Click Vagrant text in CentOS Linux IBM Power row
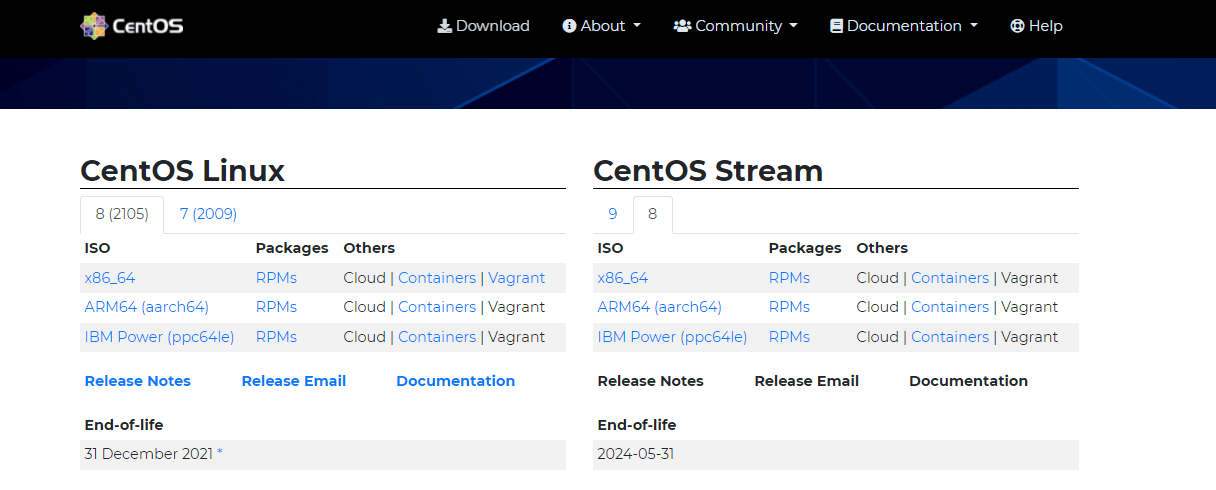 coord(517,337)
